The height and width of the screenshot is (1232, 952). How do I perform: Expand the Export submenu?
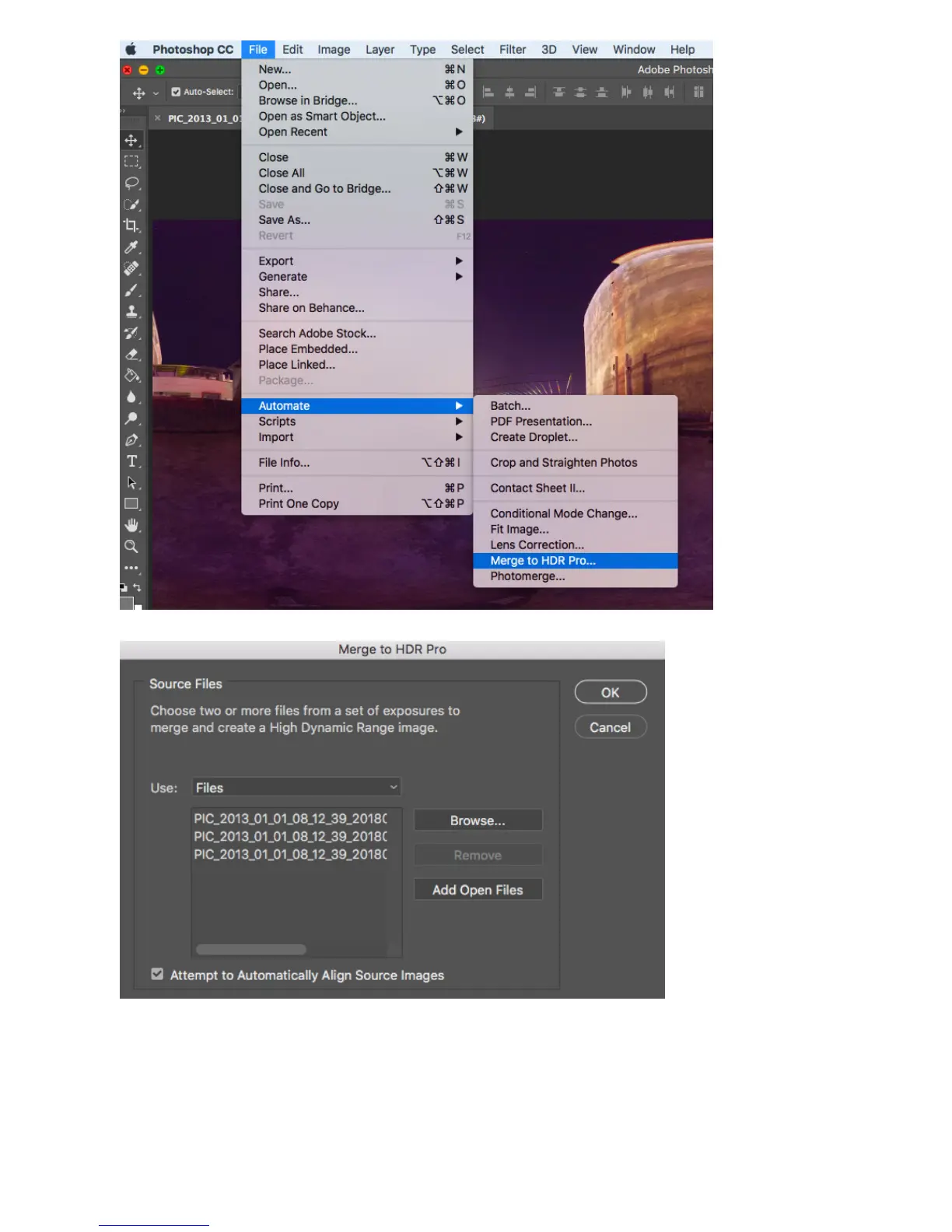tap(459, 261)
